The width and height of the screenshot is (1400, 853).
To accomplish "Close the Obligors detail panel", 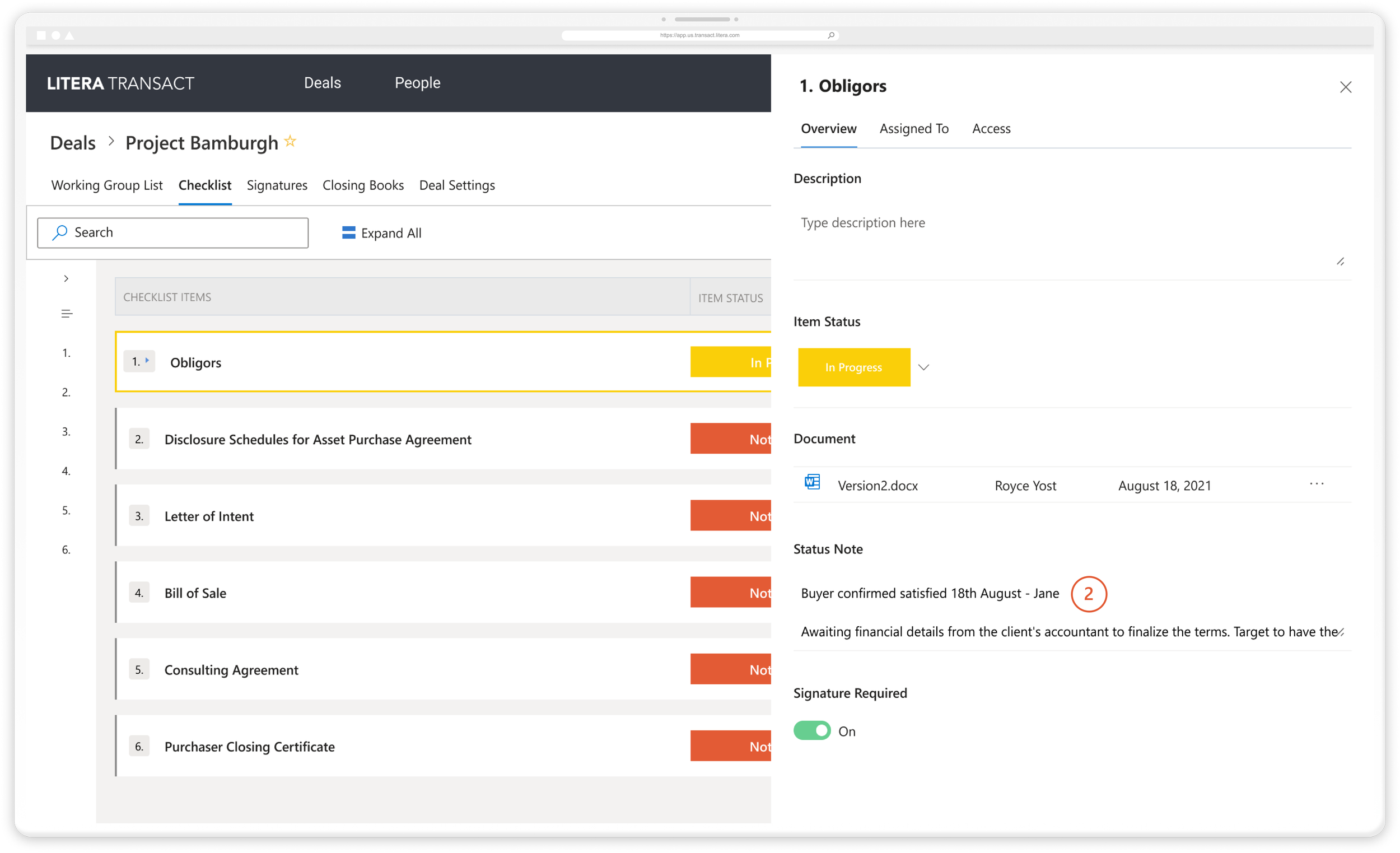I will click(x=1346, y=87).
